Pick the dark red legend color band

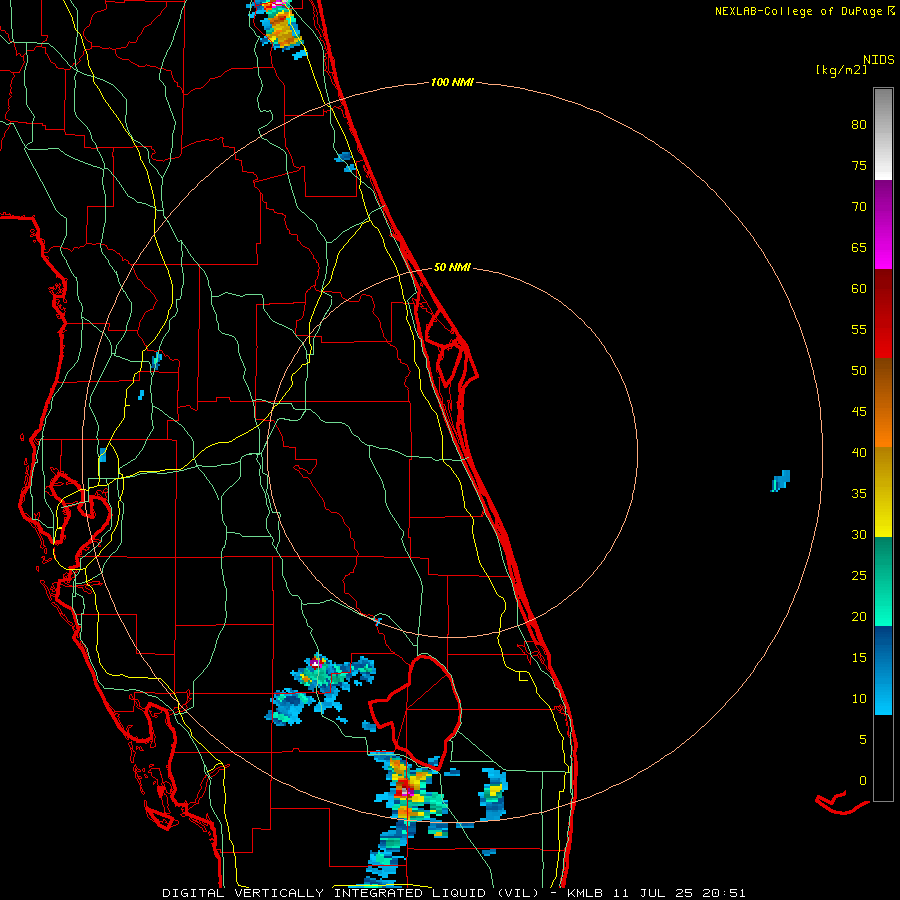point(883,314)
